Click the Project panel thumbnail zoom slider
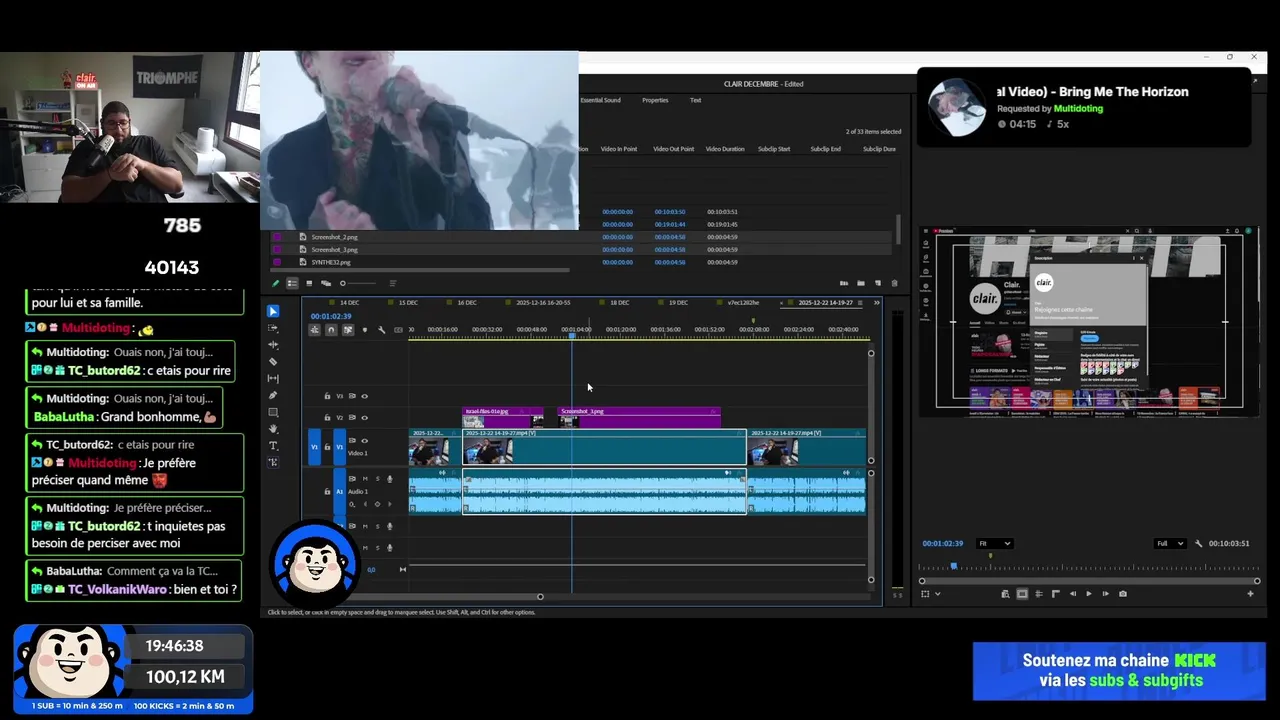Image resolution: width=1280 pixels, height=720 pixels. coord(342,283)
